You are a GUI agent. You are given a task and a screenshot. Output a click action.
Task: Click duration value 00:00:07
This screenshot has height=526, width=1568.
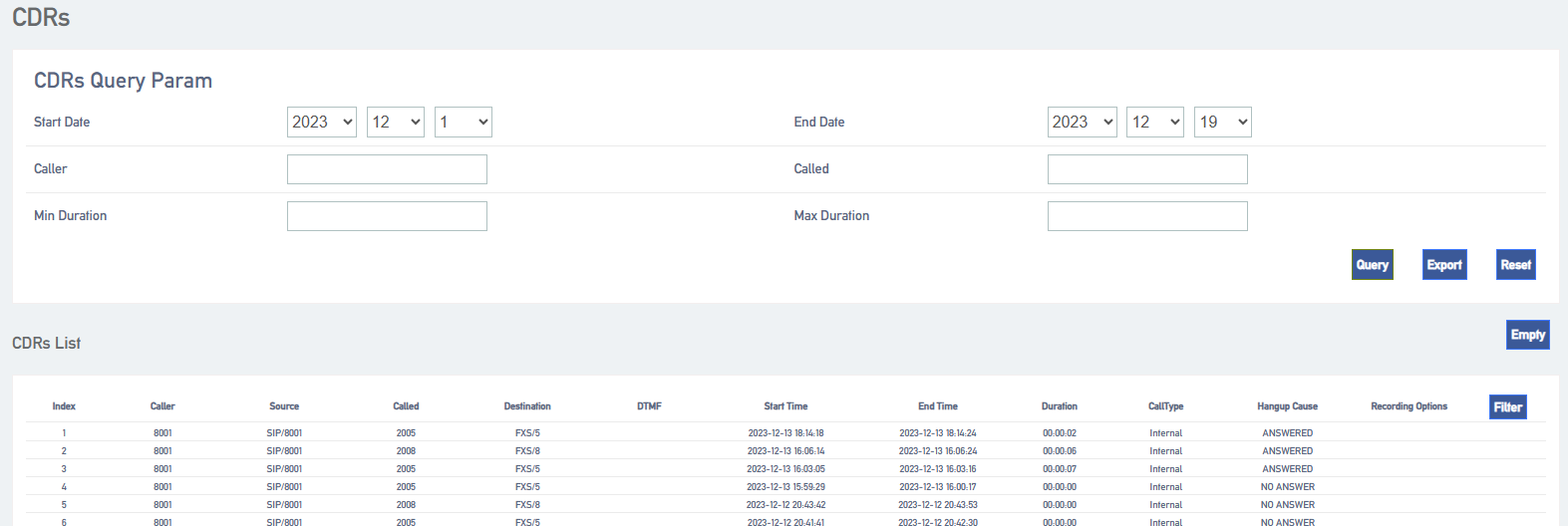[x=1060, y=469]
